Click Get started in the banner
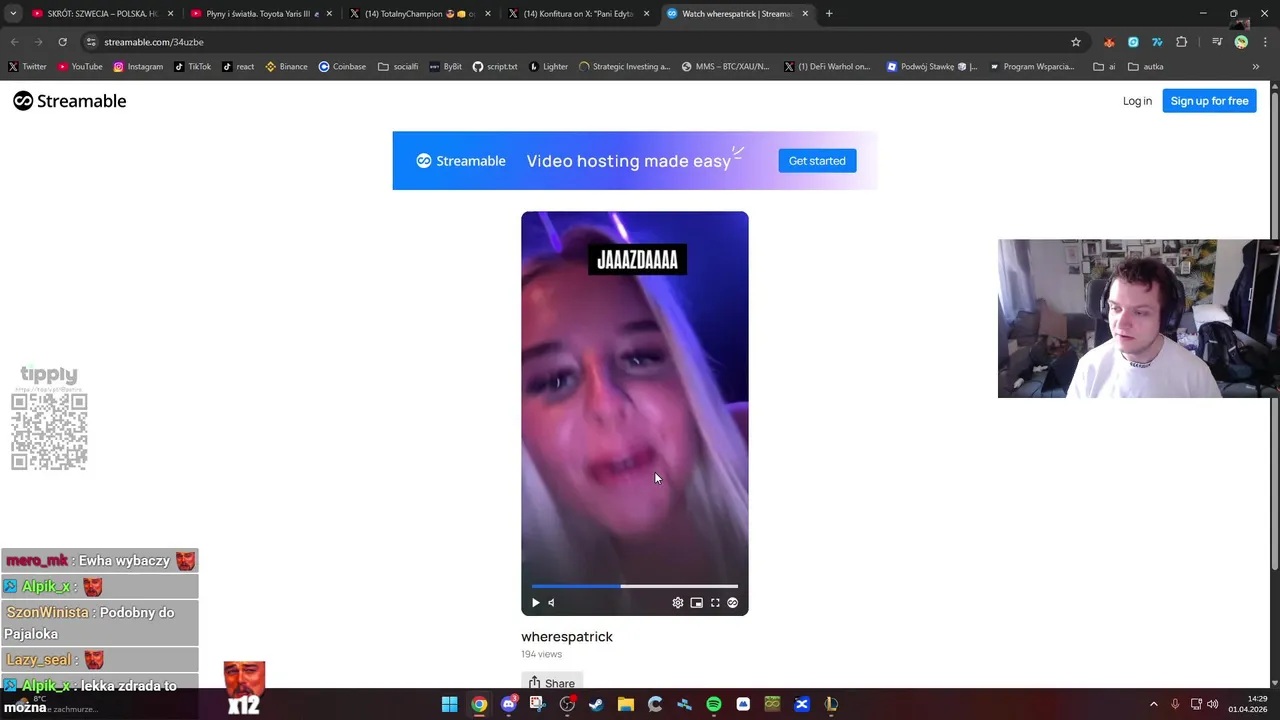This screenshot has height=720, width=1280. click(x=817, y=161)
